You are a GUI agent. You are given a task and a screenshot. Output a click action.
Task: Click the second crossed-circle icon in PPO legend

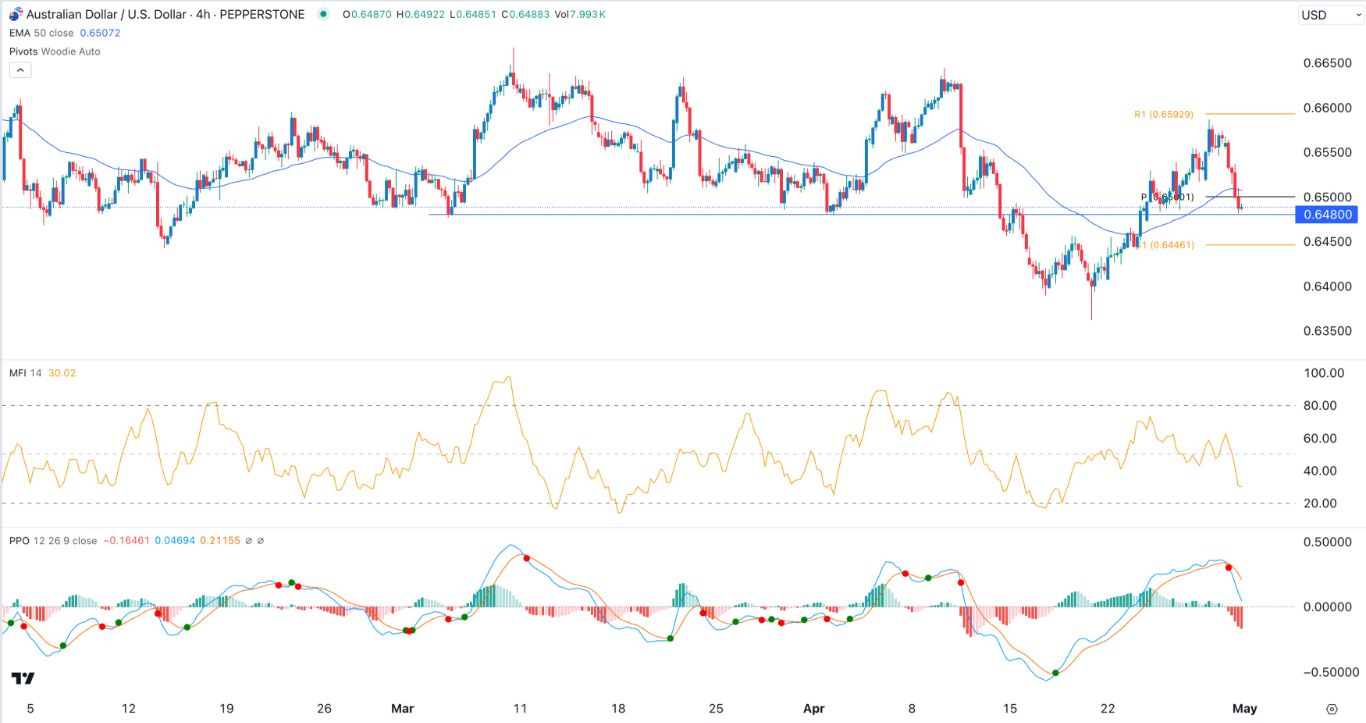coord(261,540)
